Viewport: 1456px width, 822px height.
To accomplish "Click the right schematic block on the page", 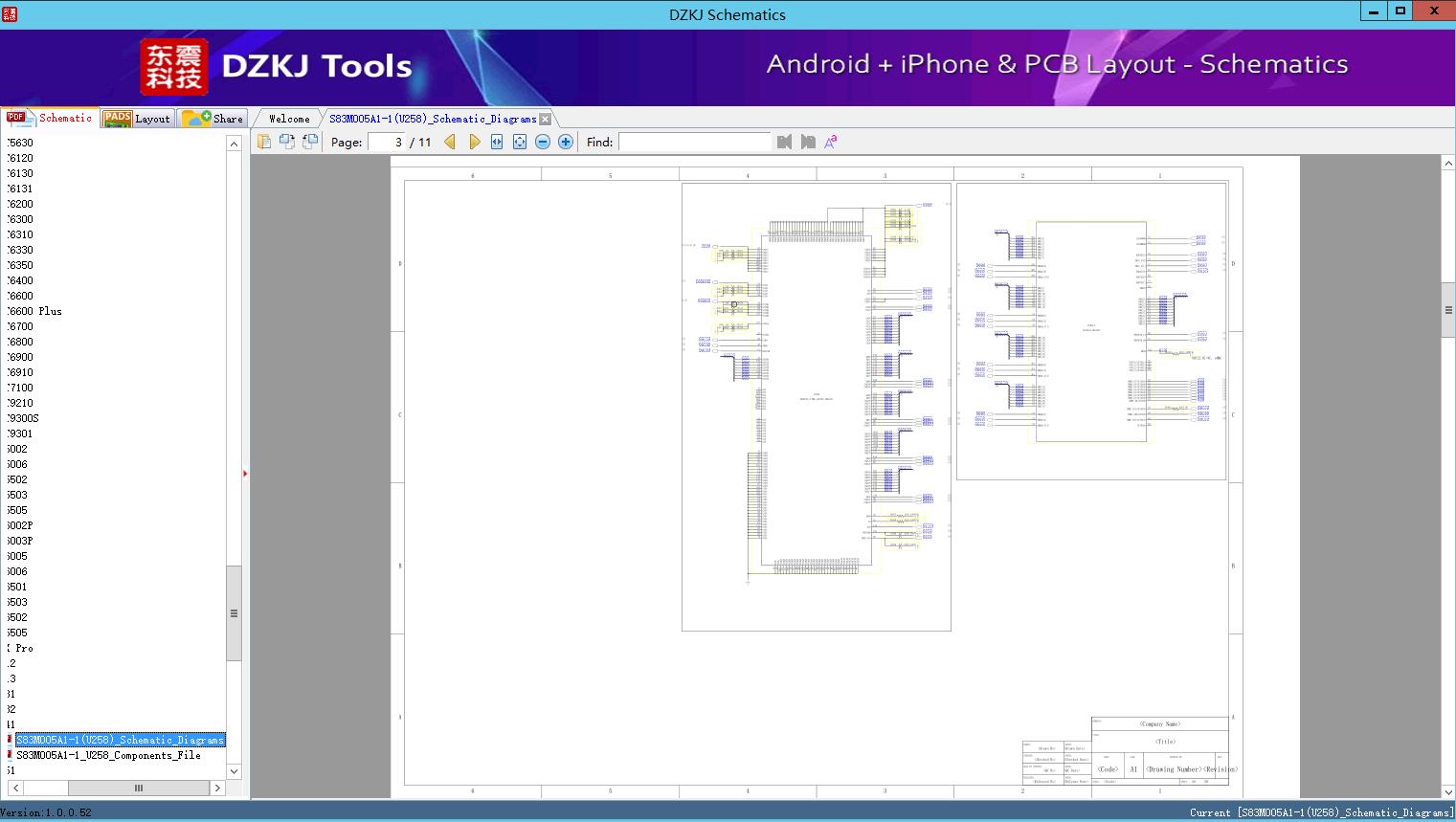I will coord(1091,331).
